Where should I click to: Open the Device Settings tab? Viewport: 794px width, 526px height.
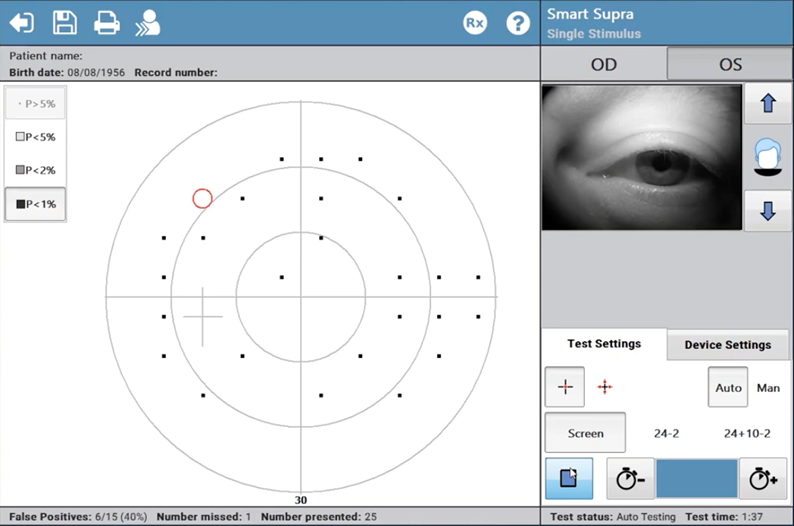point(727,345)
